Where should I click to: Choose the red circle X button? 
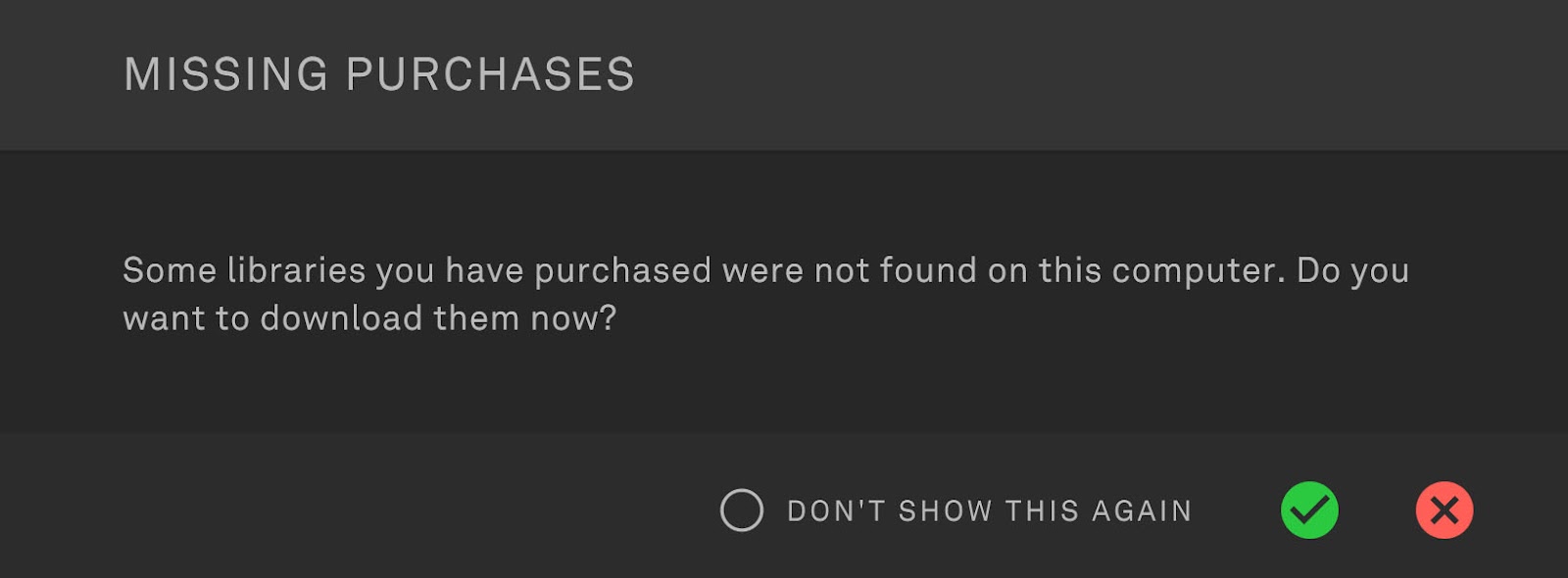click(x=1445, y=510)
